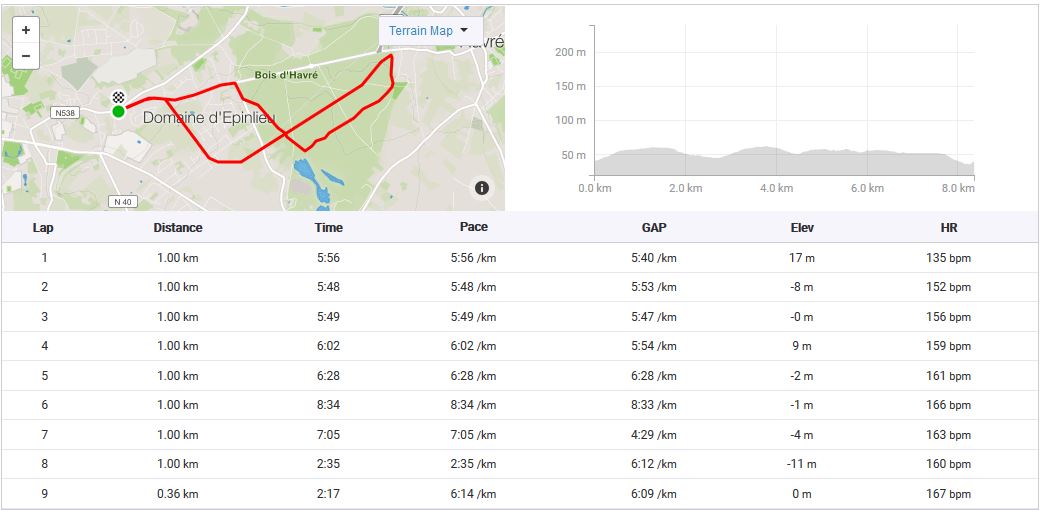Image resolution: width=1041 pixels, height=510 pixels.
Task: Select the lap 6 row
Action: pos(520,405)
